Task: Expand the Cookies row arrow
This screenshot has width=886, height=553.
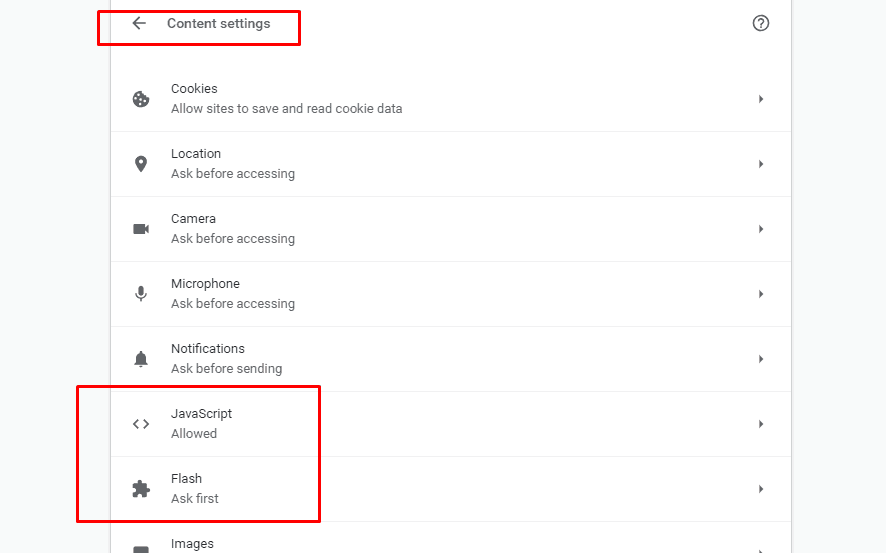Action: point(761,99)
